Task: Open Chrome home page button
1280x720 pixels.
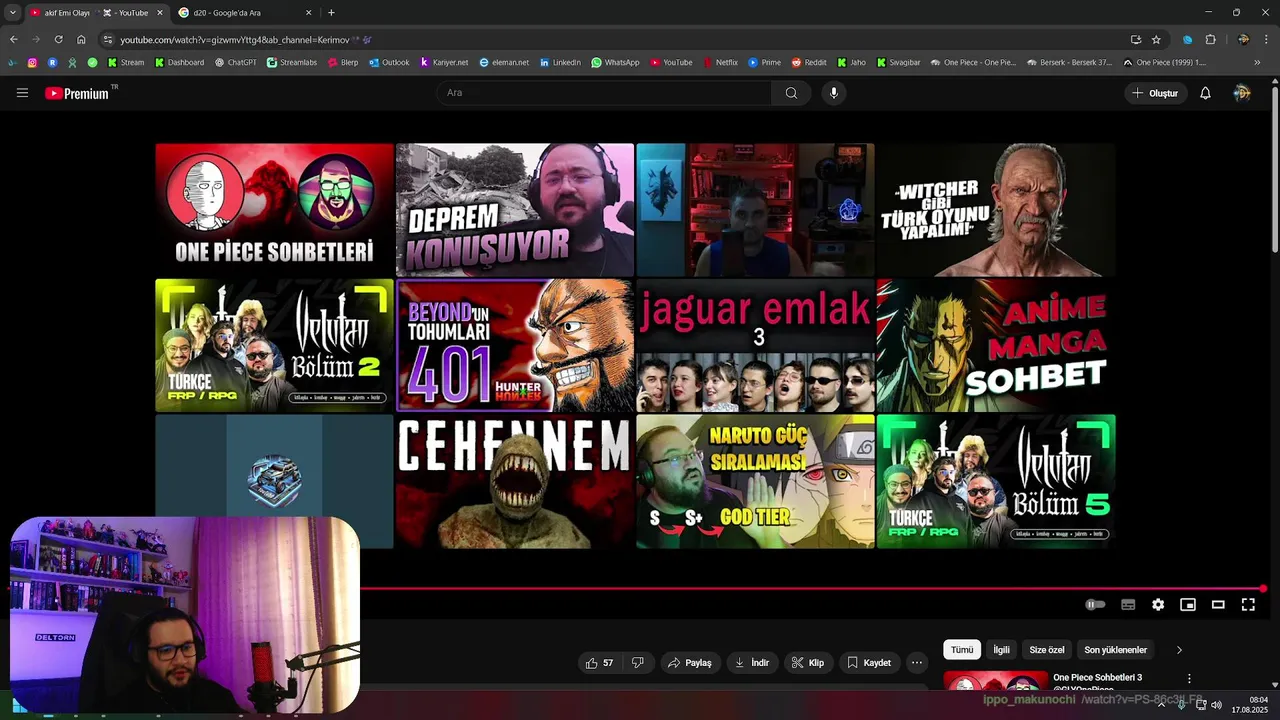Action: point(81,39)
